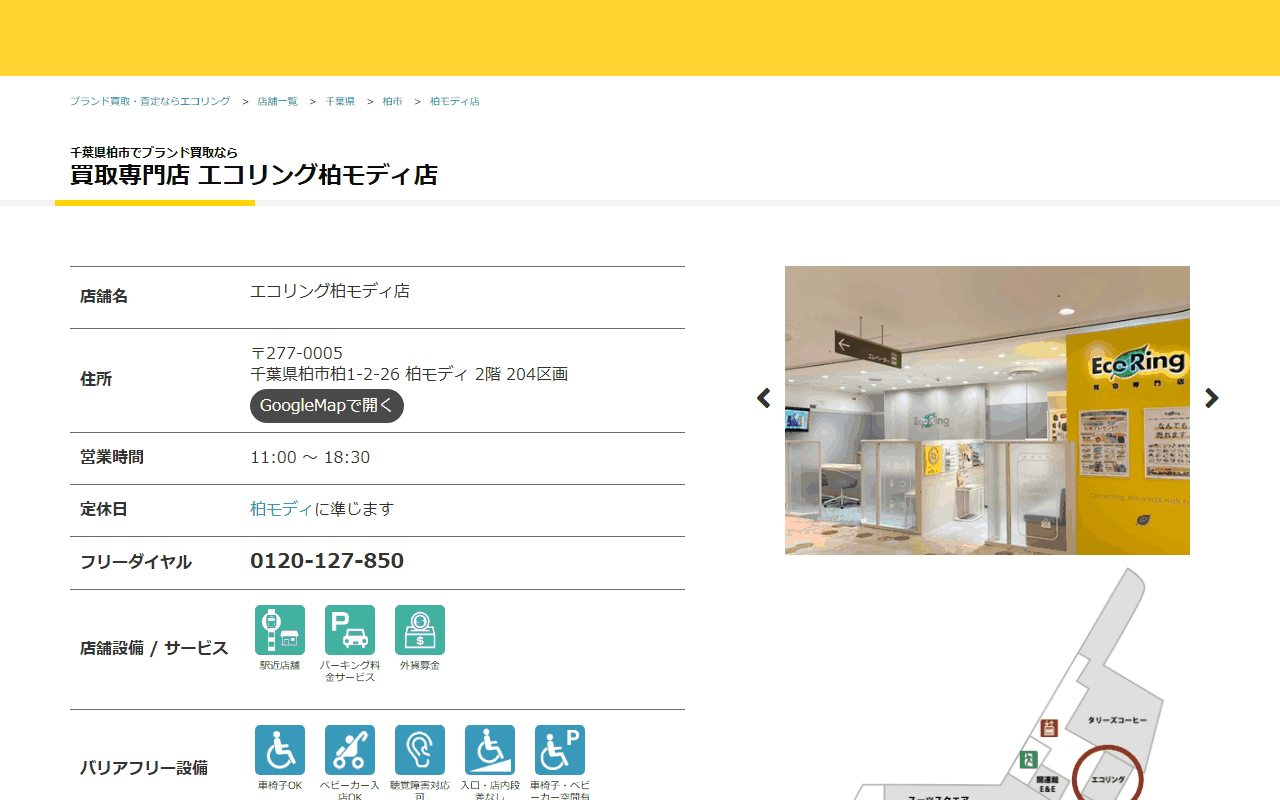
Task: Click the 車椅子OK wheelchair icon
Action: tap(280, 750)
